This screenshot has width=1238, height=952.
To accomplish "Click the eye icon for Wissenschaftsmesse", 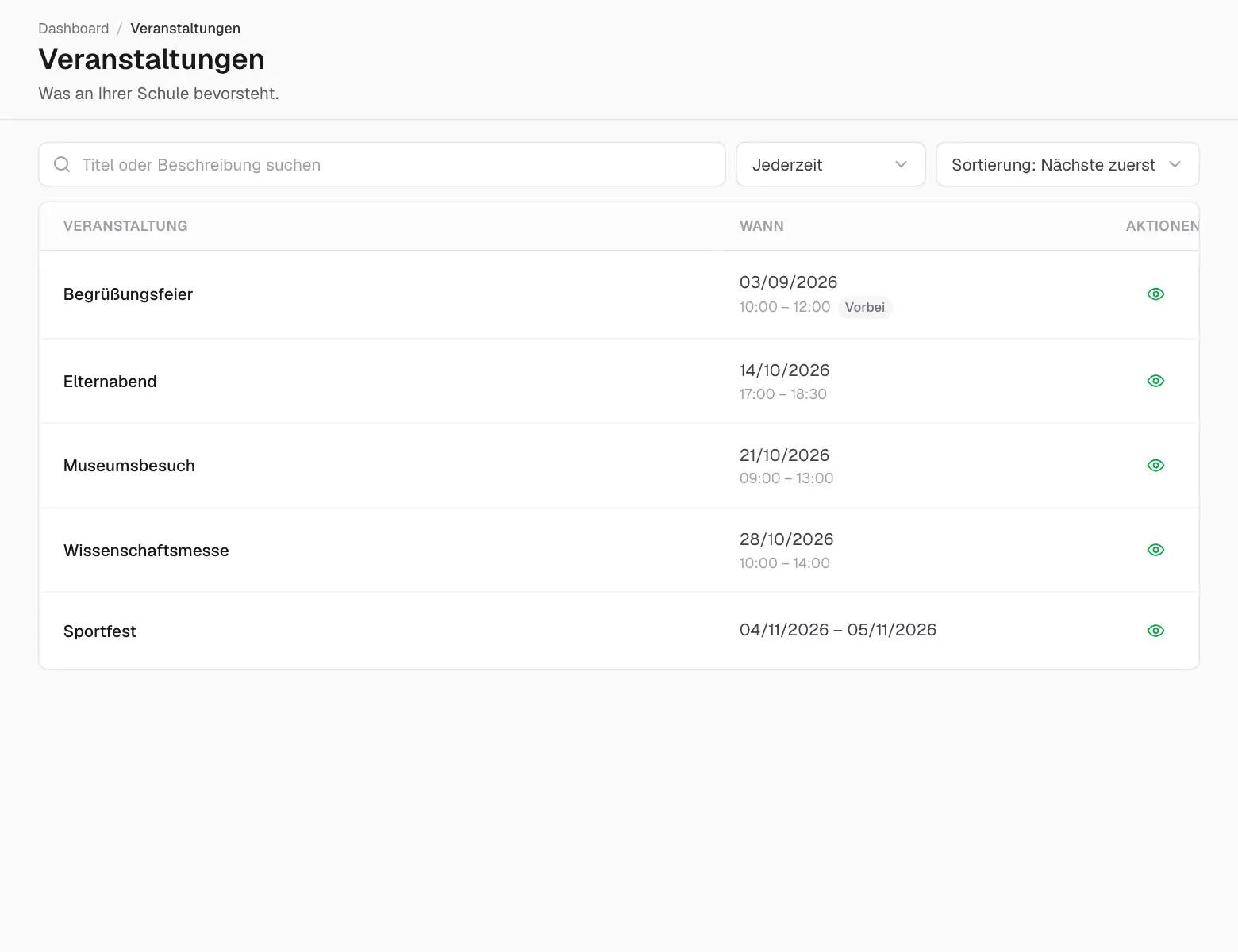I will click(x=1155, y=550).
